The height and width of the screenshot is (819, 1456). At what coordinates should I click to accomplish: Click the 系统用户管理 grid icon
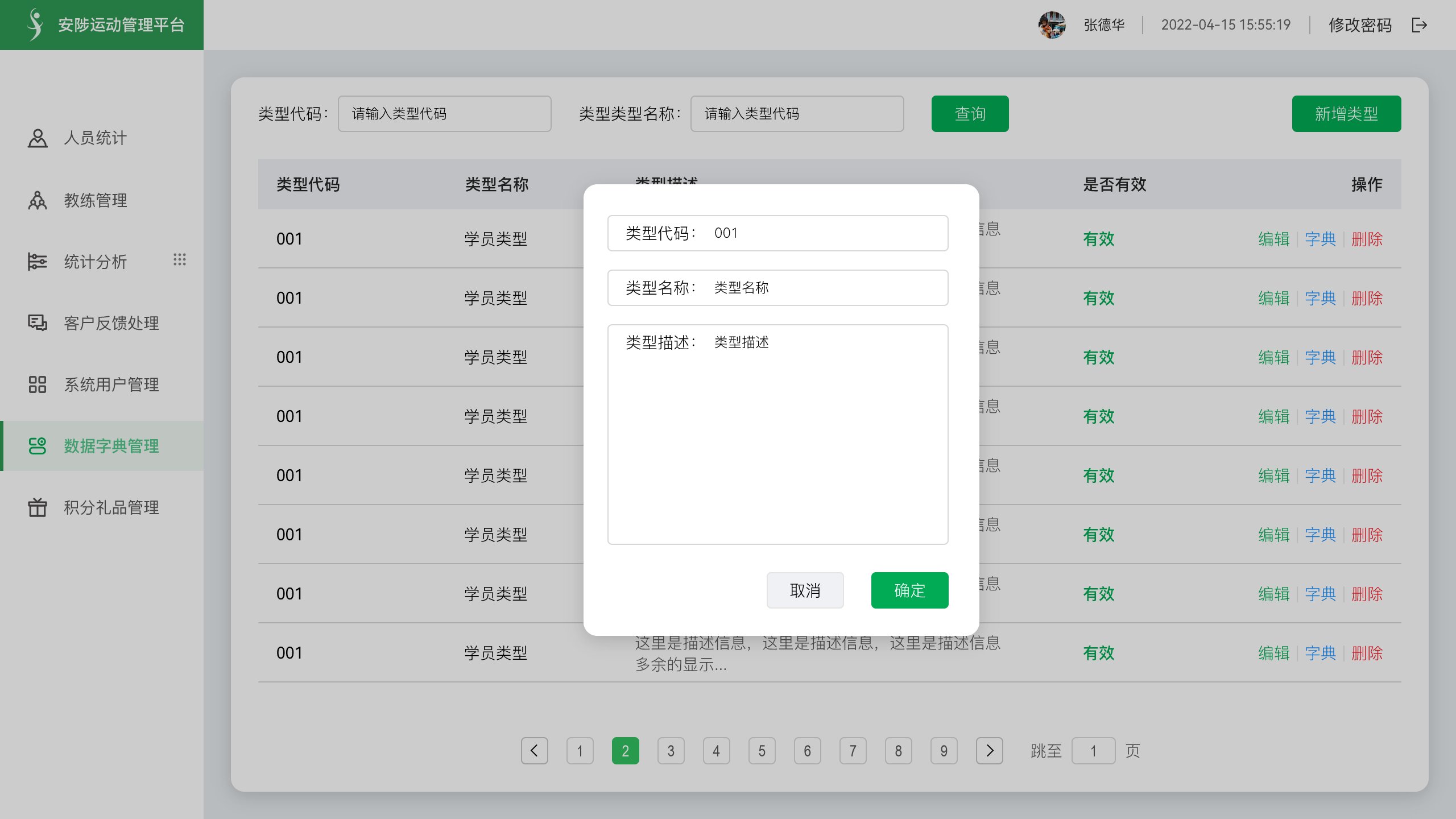(x=38, y=384)
